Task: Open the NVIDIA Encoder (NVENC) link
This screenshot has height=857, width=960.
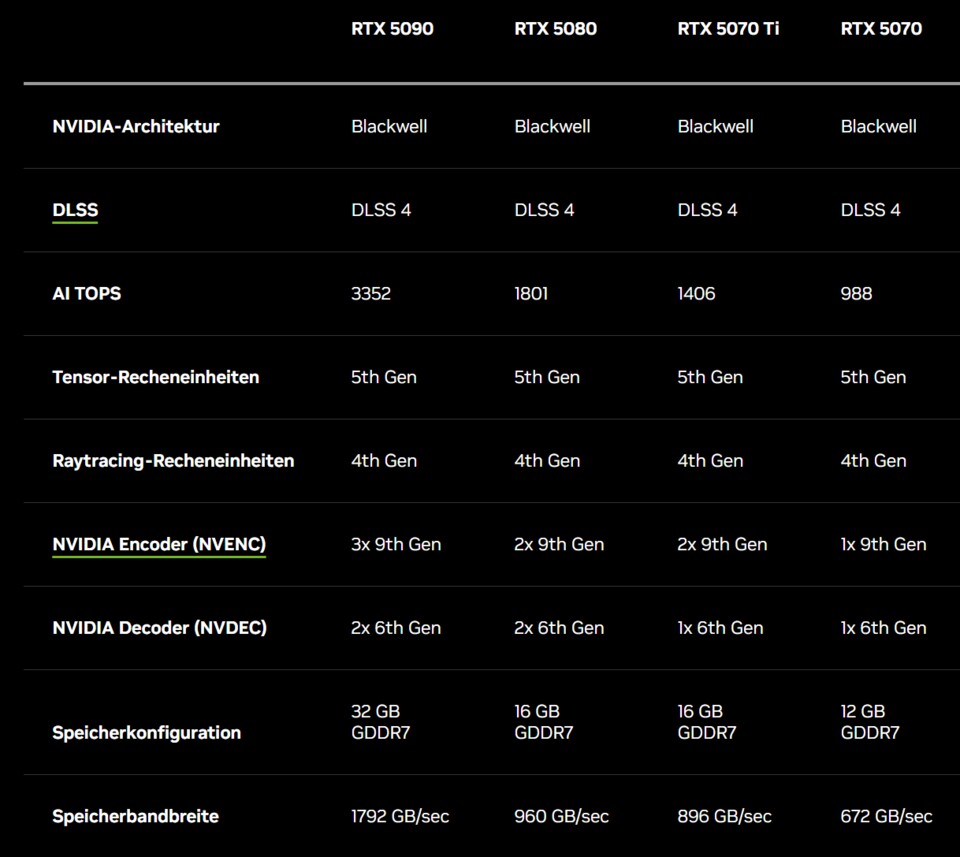Action: [x=159, y=544]
